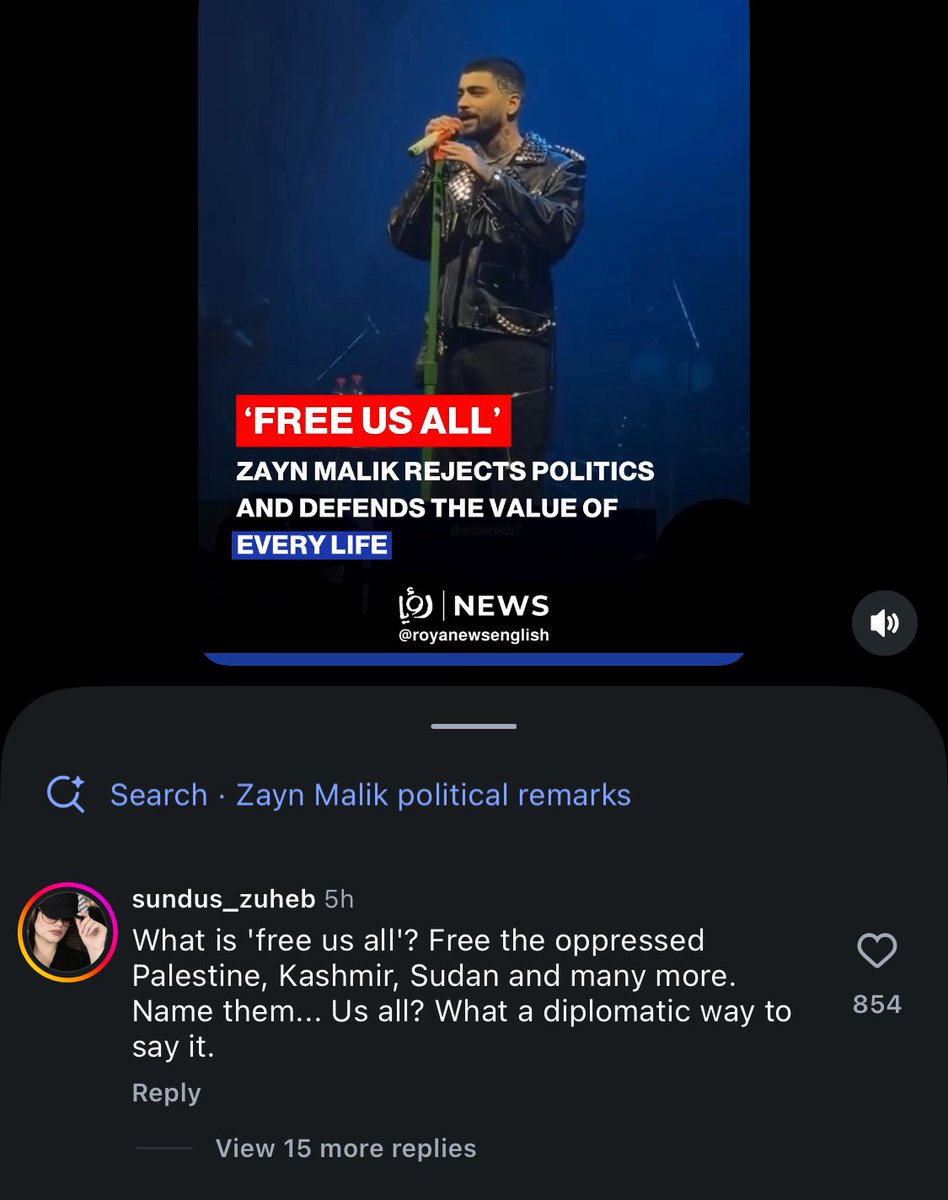This screenshot has width=948, height=1200.
Task: Open sundus_zuheb profile picture
Action: click(x=68, y=932)
